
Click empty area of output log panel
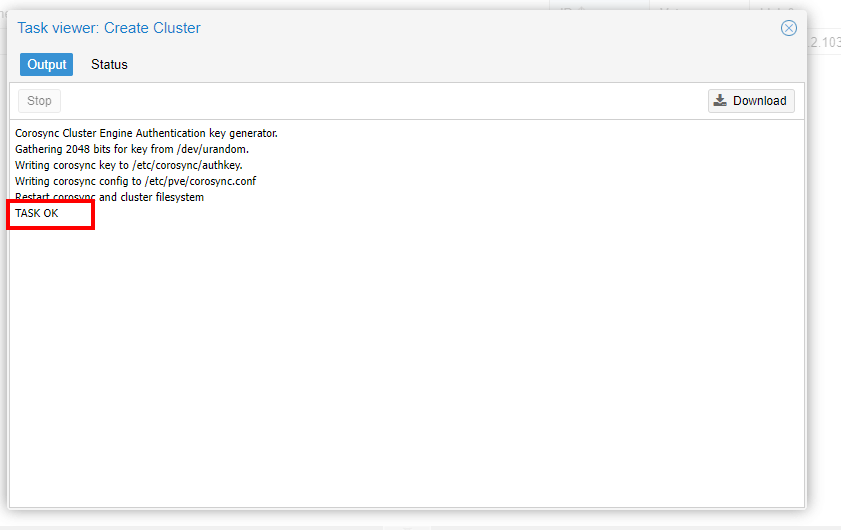[x=400, y=360]
